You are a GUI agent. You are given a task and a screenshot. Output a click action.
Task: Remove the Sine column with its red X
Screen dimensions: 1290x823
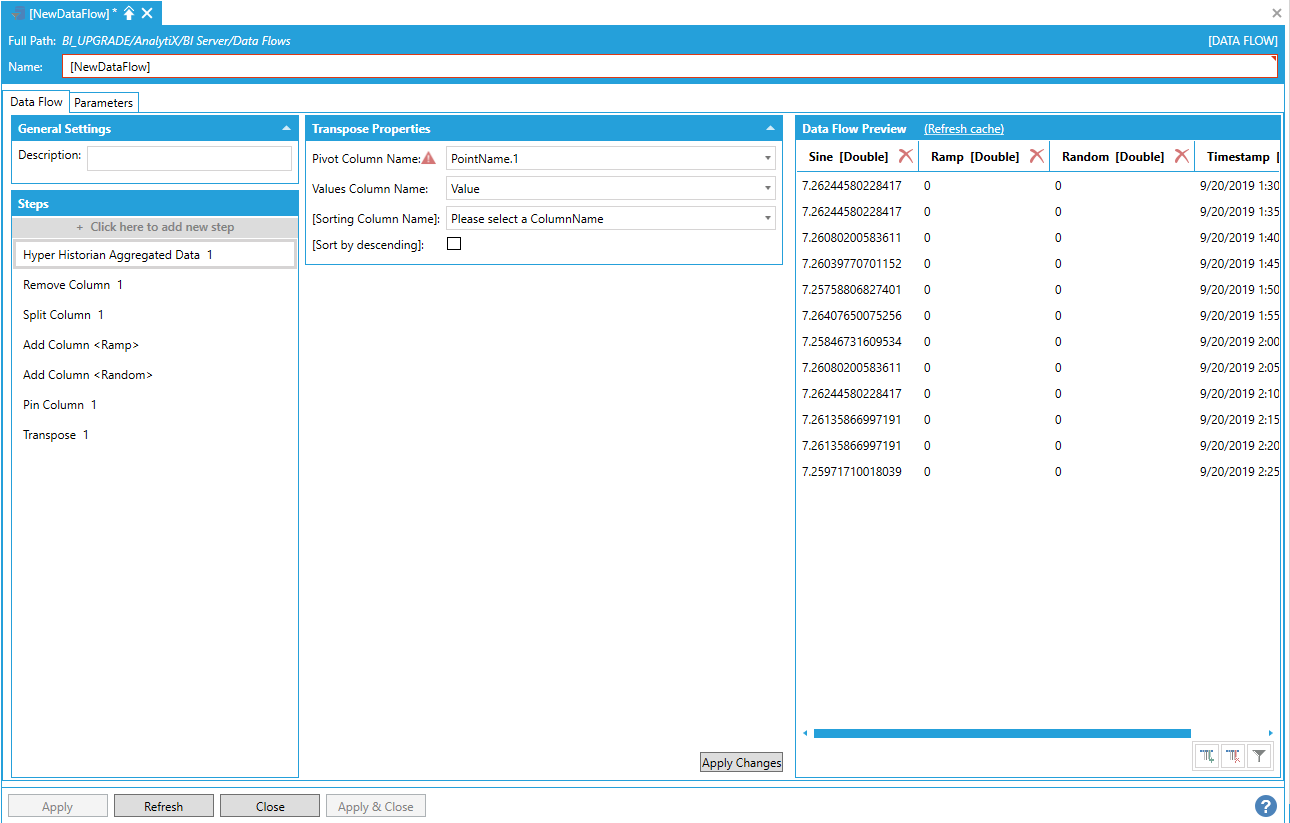[905, 156]
